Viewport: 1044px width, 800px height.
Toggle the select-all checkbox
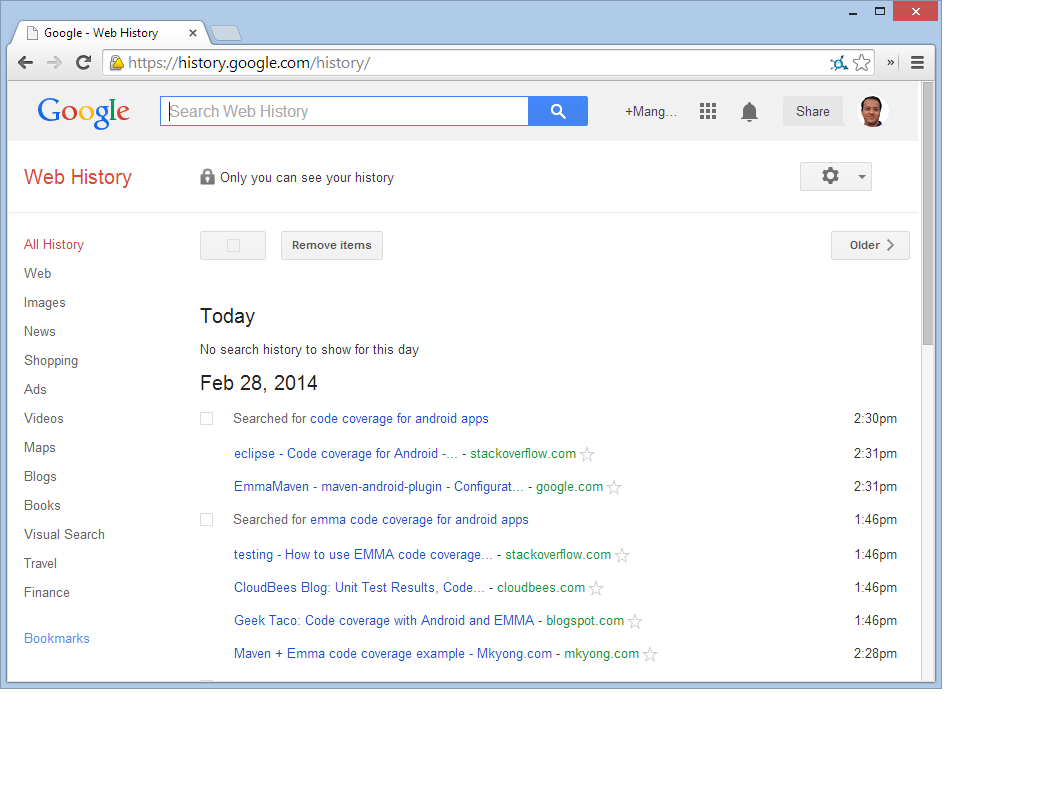pyautogui.click(x=233, y=246)
